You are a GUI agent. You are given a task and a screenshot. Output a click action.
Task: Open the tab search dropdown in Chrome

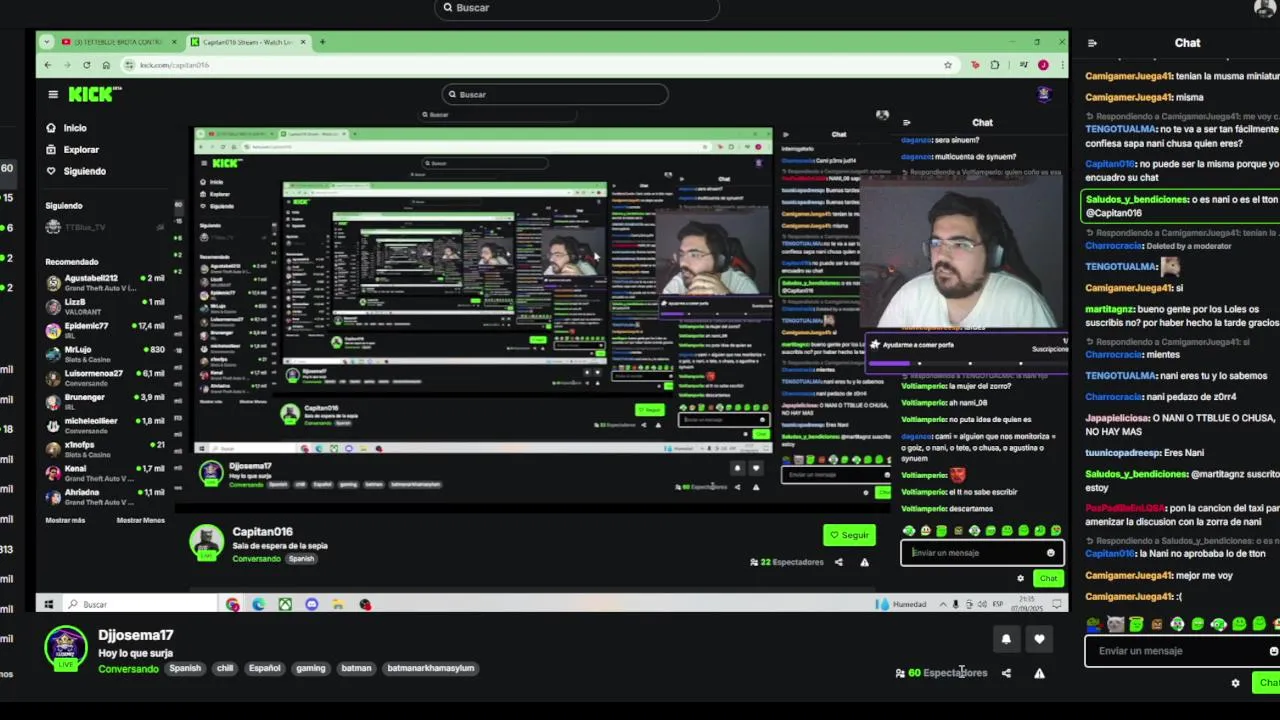tap(47, 42)
